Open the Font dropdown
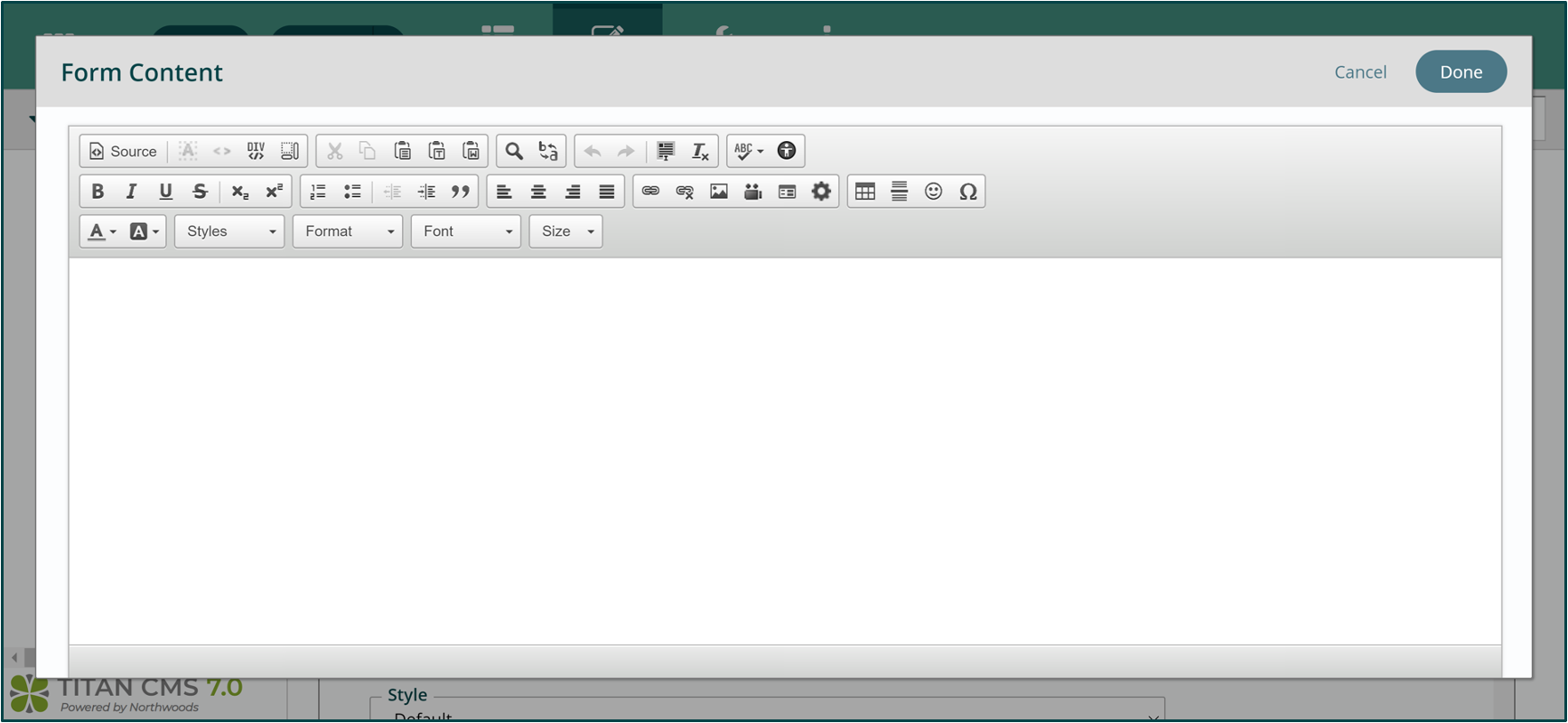This screenshot has width=1568, height=723. coord(466,231)
